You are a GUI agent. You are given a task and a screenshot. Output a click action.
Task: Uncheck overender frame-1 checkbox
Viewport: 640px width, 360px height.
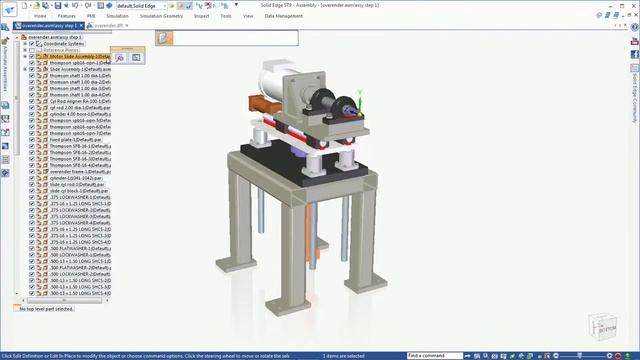[32, 172]
